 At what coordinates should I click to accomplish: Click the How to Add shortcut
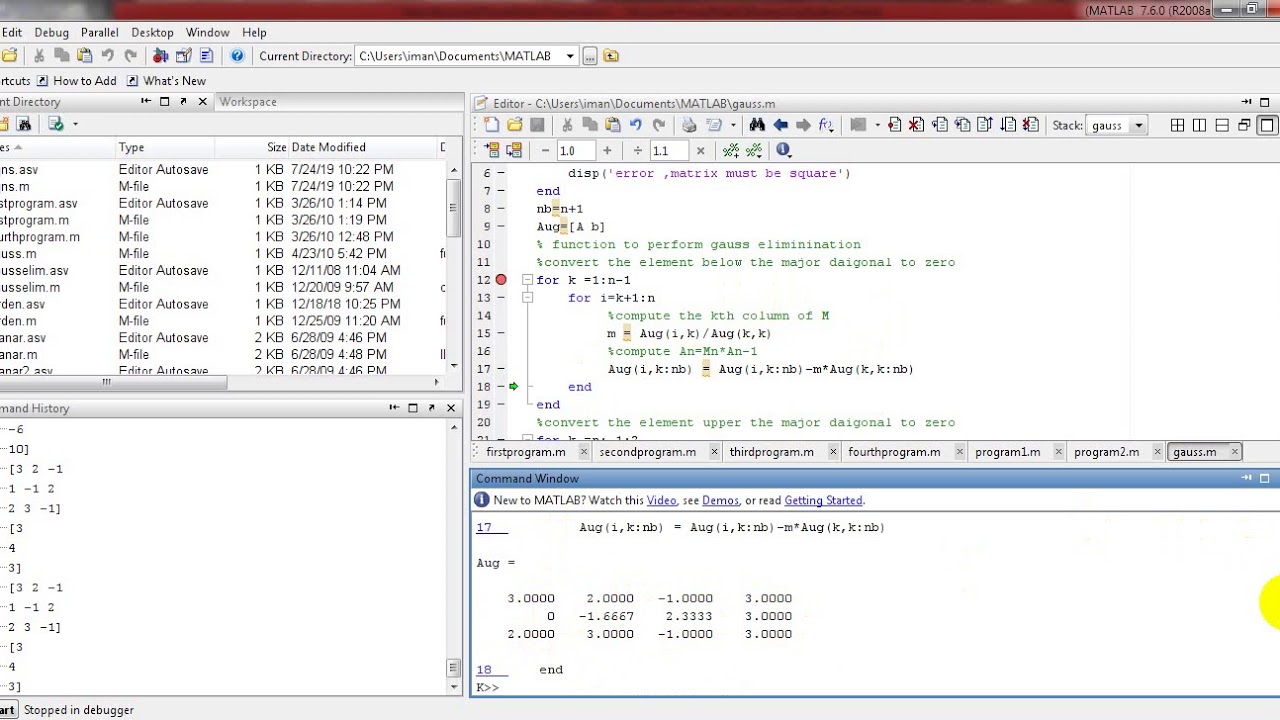pyautogui.click(x=76, y=81)
